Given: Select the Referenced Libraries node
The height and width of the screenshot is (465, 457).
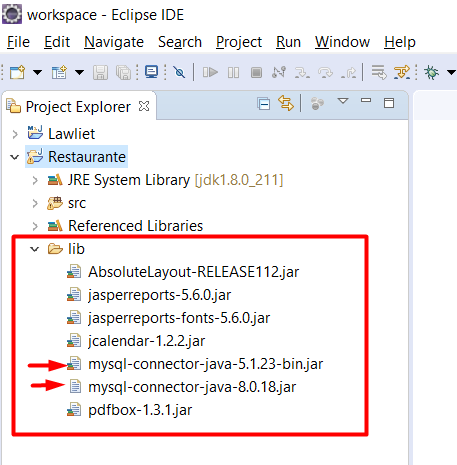Looking at the screenshot, I should [x=135, y=226].
